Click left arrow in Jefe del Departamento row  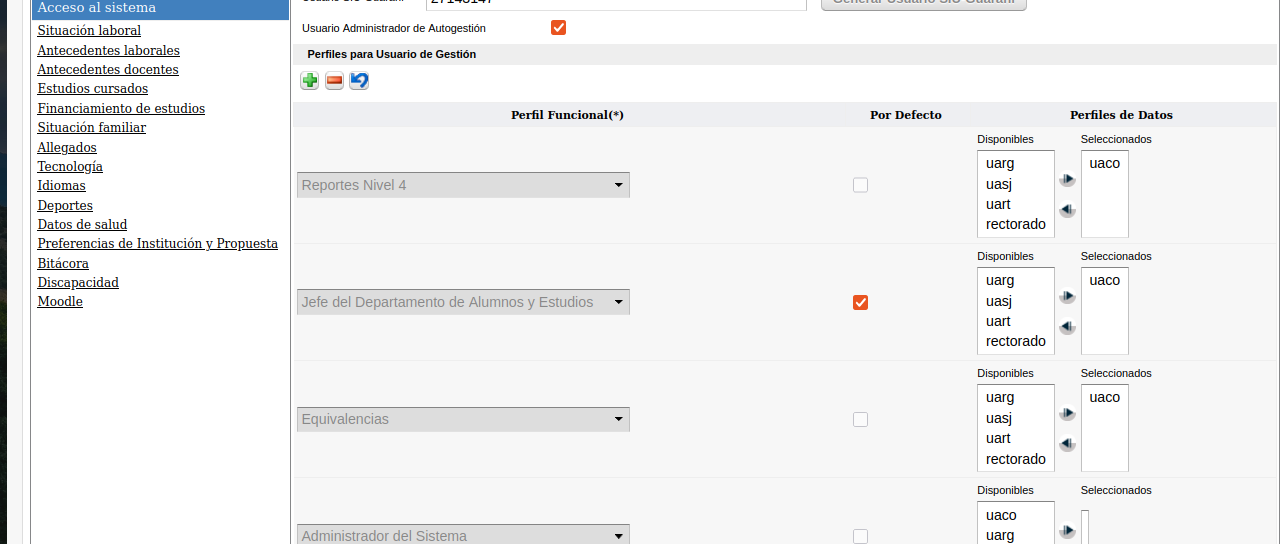[x=1067, y=327]
